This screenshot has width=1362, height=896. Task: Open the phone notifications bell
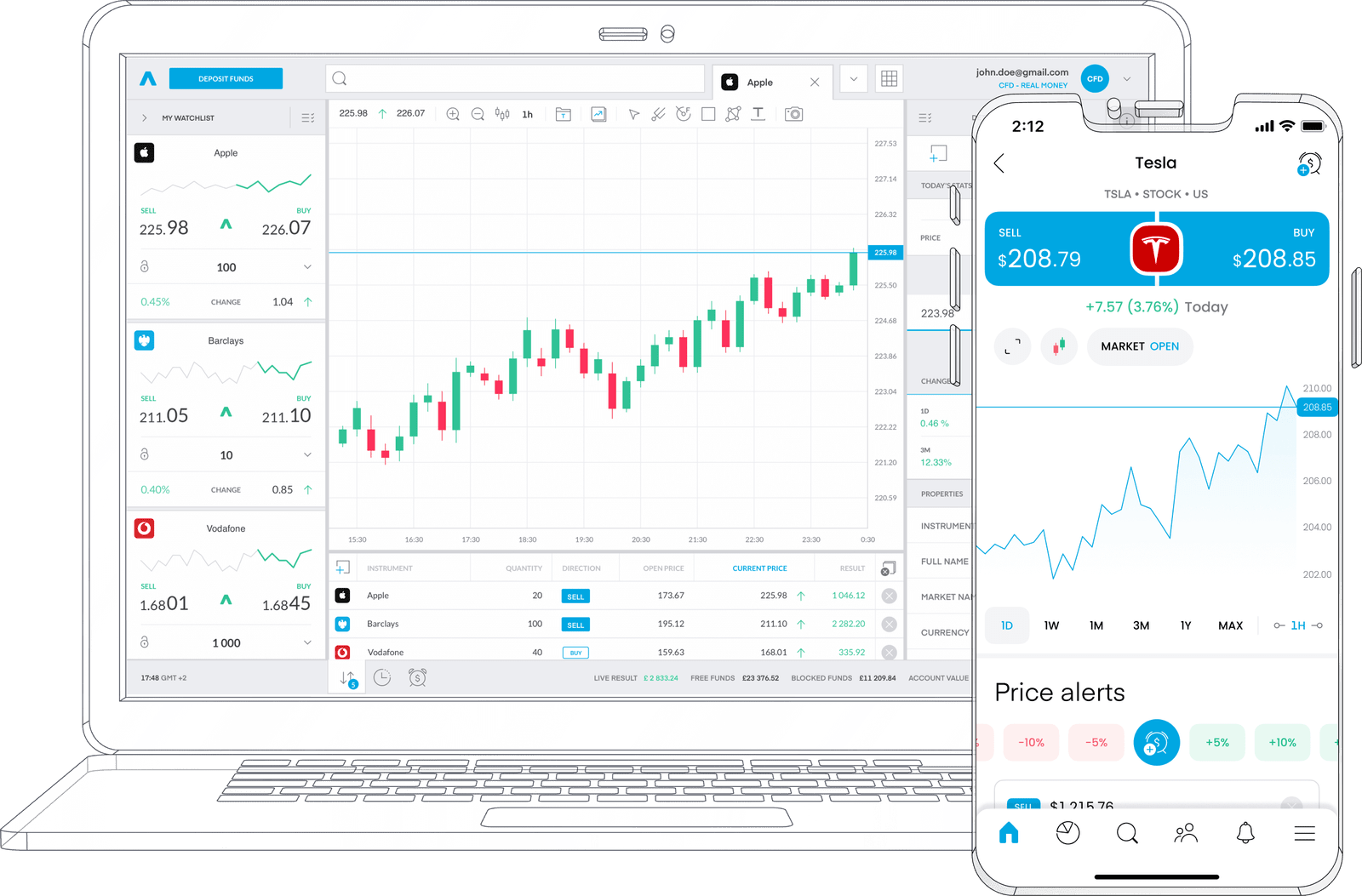pyautogui.click(x=1245, y=832)
